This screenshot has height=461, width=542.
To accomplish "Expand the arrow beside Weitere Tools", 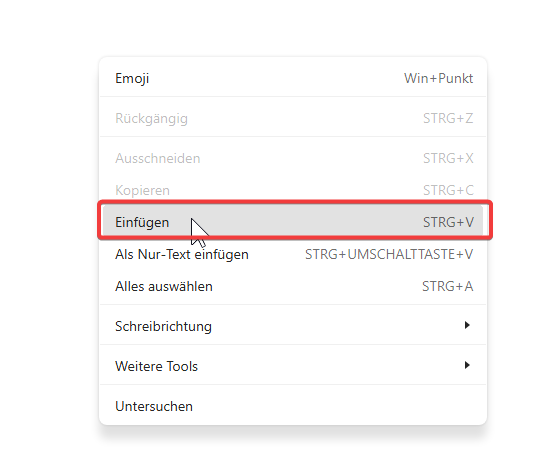I will 467,365.
